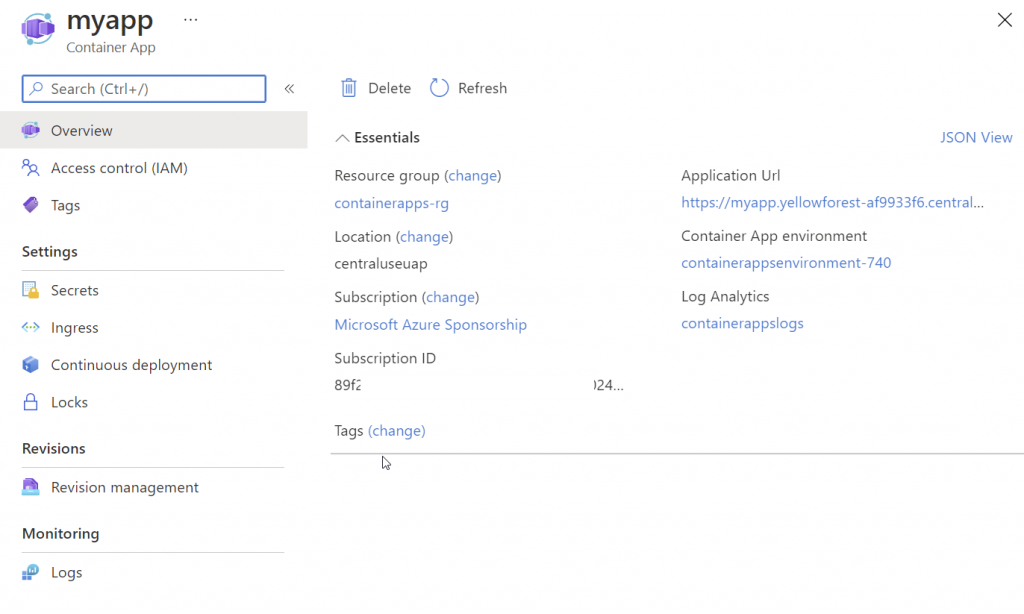Change the Location
Viewport: 1024px width, 614px height.
tap(424, 236)
